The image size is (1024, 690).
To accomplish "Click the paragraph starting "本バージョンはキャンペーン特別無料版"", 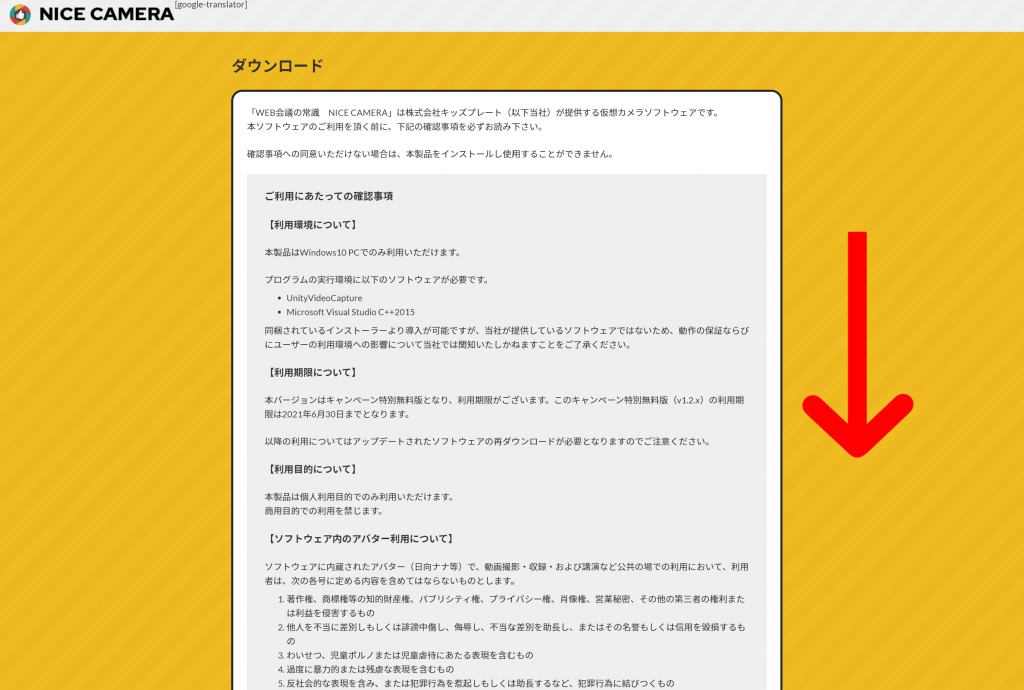I will pyautogui.click(x=504, y=407).
